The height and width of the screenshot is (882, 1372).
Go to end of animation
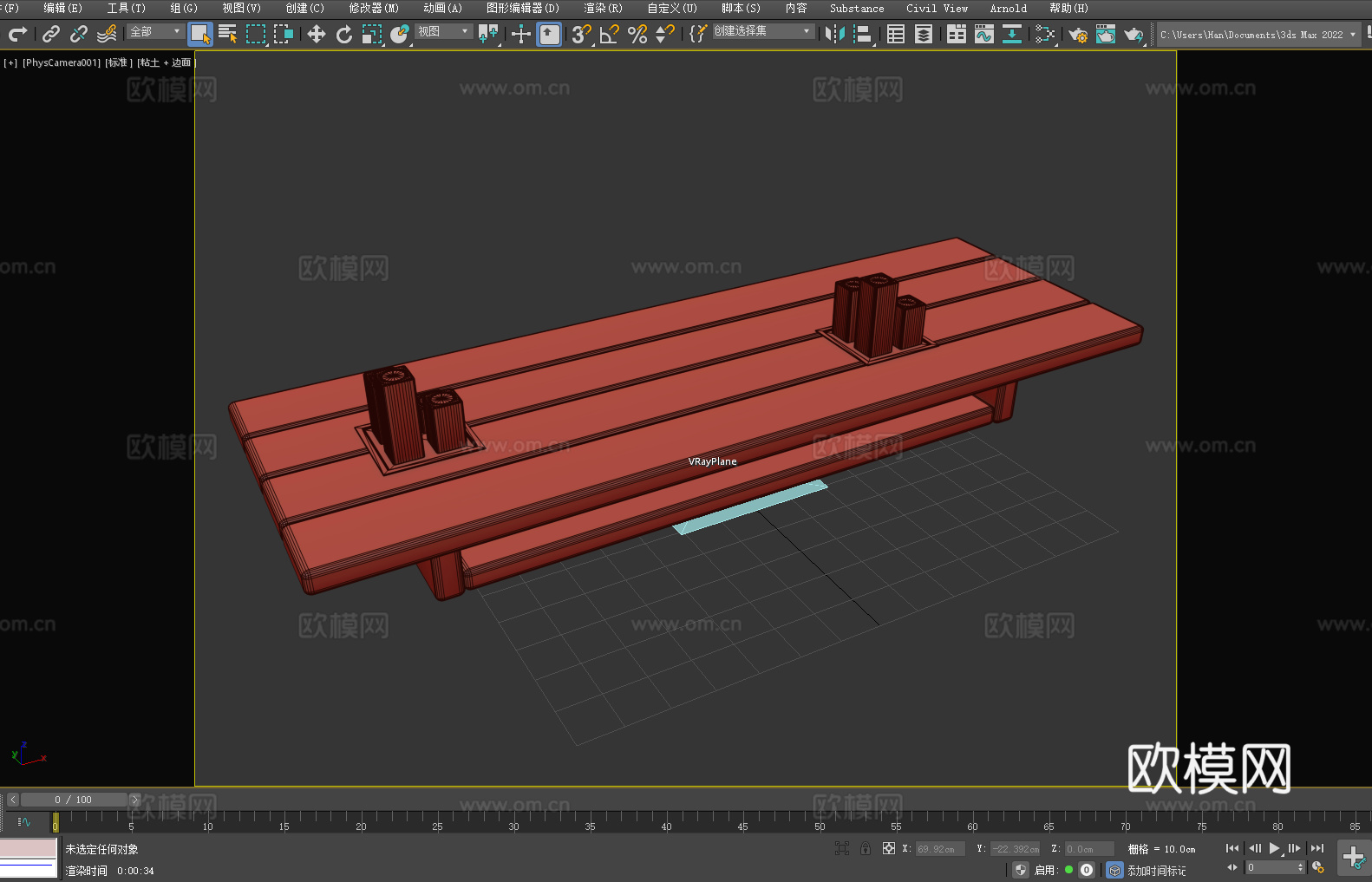[1317, 848]
